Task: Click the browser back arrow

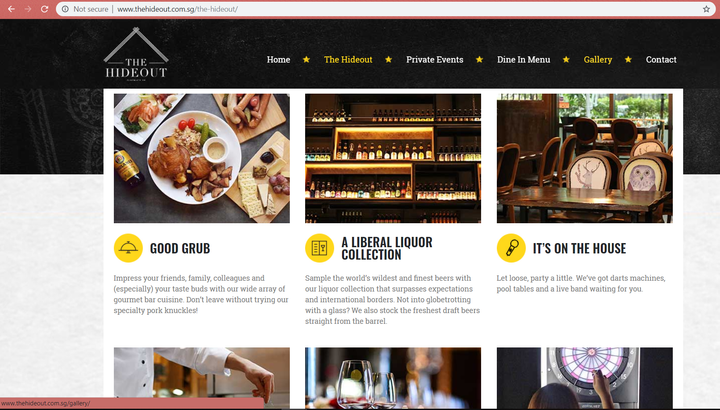Action: pos(11,9)
